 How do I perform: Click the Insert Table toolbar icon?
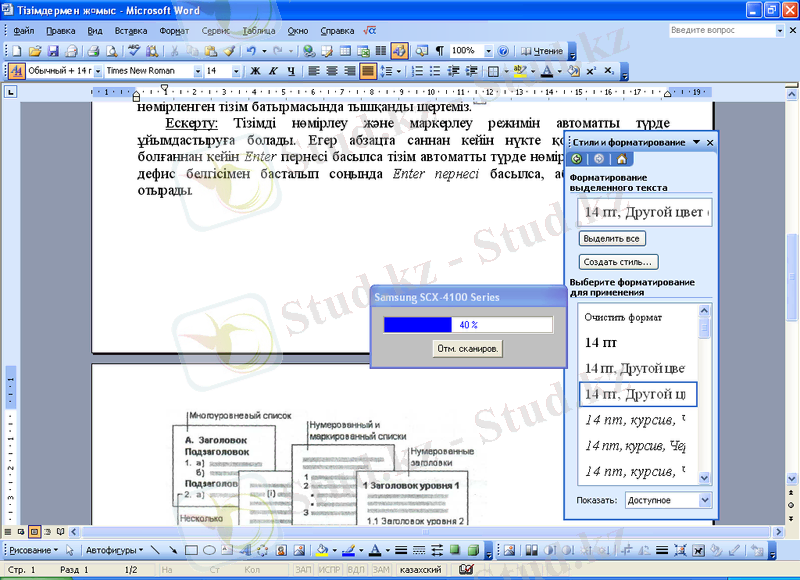pos(344,49)
